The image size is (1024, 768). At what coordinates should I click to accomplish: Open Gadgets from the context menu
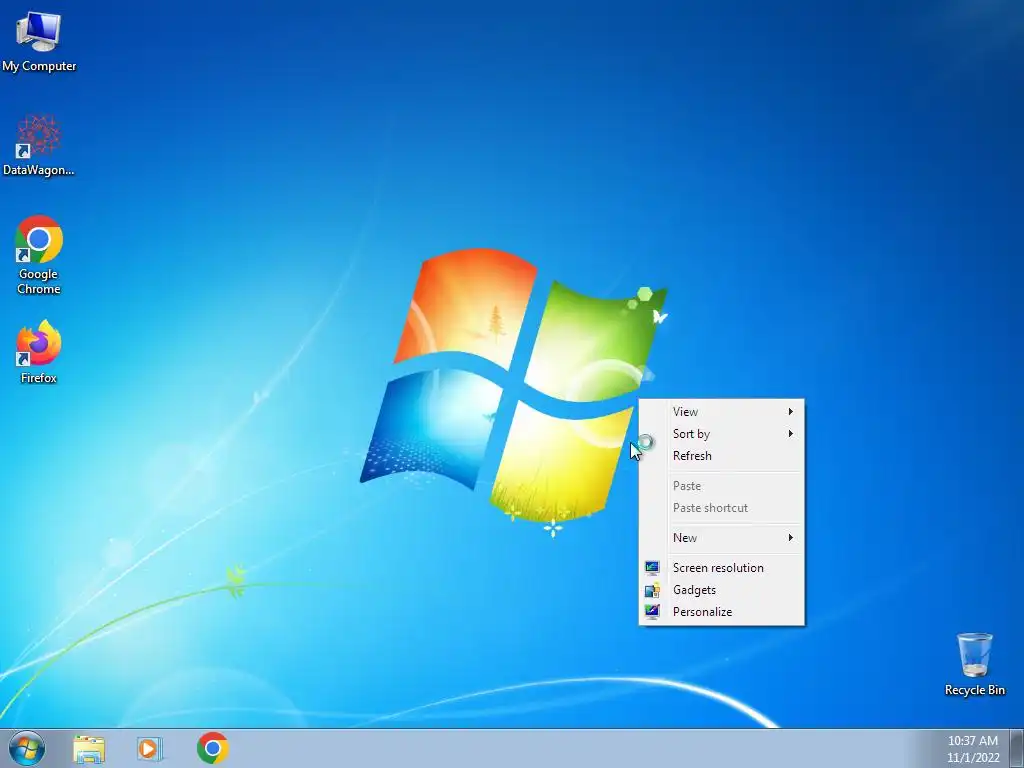tap(721, 590)
